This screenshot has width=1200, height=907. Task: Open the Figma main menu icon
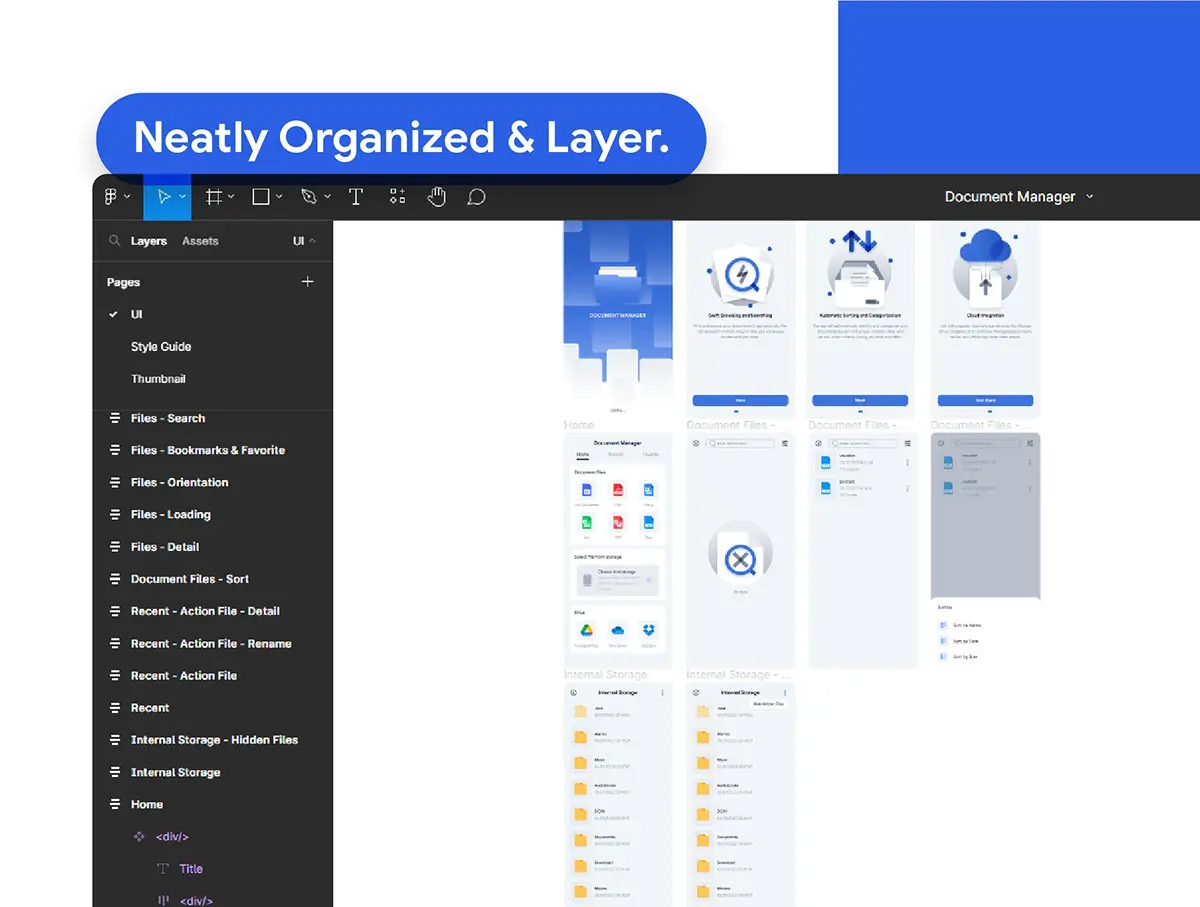point(110,197)
